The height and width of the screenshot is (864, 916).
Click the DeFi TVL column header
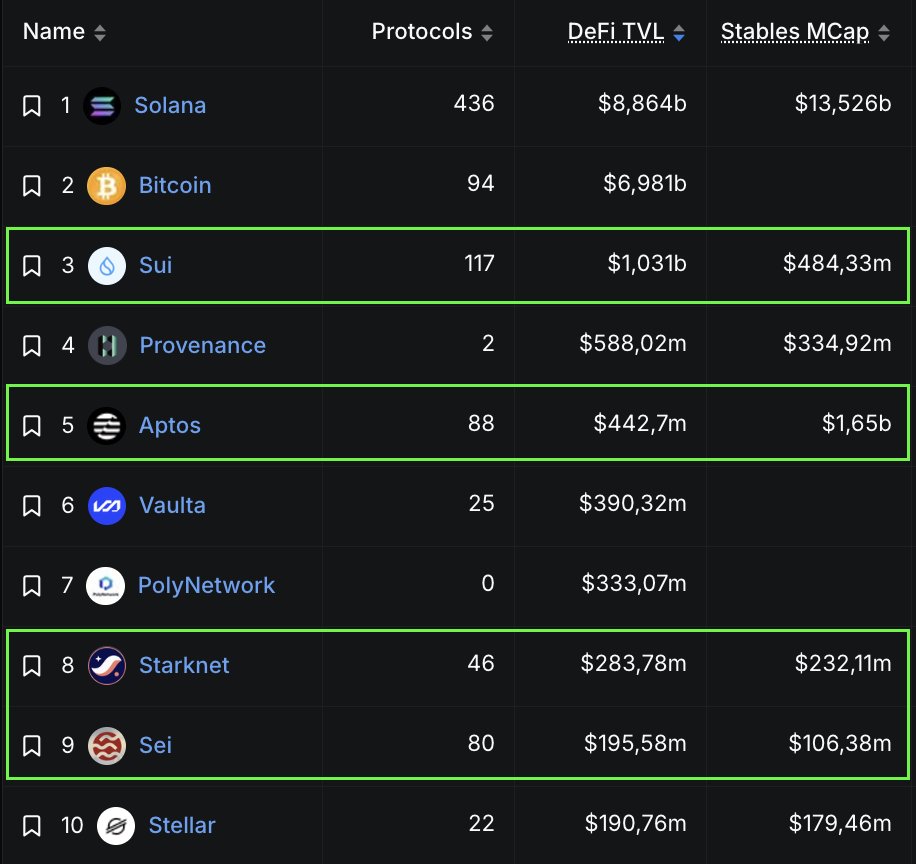[x=615, y=32]
